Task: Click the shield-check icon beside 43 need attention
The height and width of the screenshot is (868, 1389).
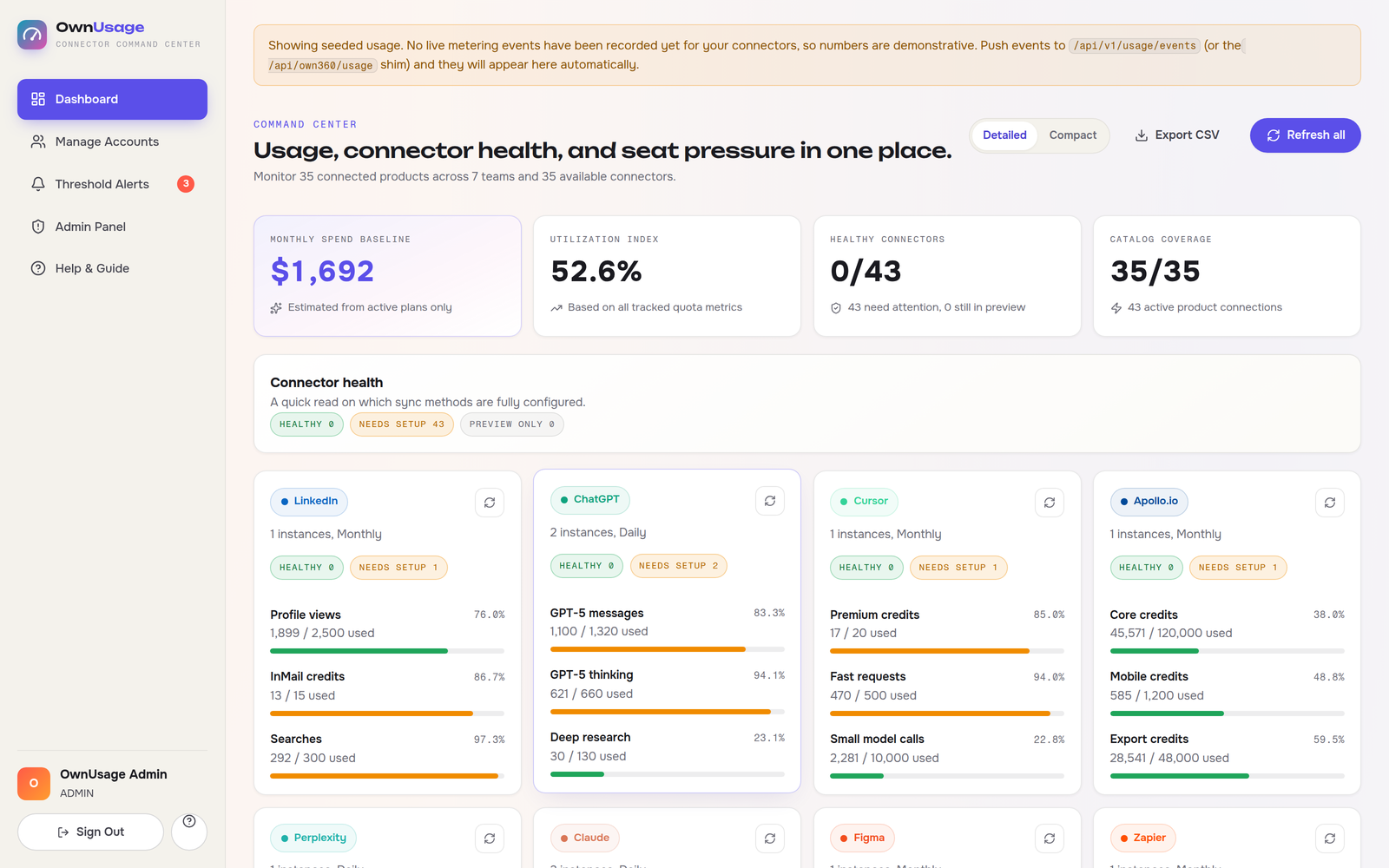Action: click(x=836, y=307)
